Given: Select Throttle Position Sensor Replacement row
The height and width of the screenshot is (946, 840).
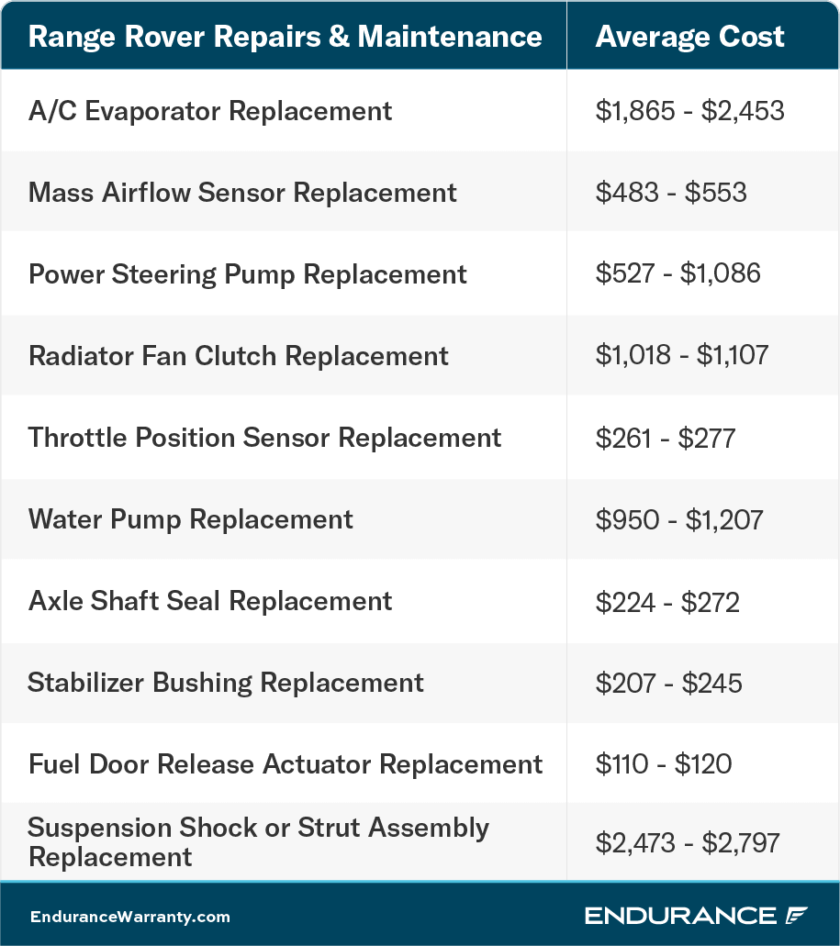Looking at the screenshot, I should click(x=264, y=438).
